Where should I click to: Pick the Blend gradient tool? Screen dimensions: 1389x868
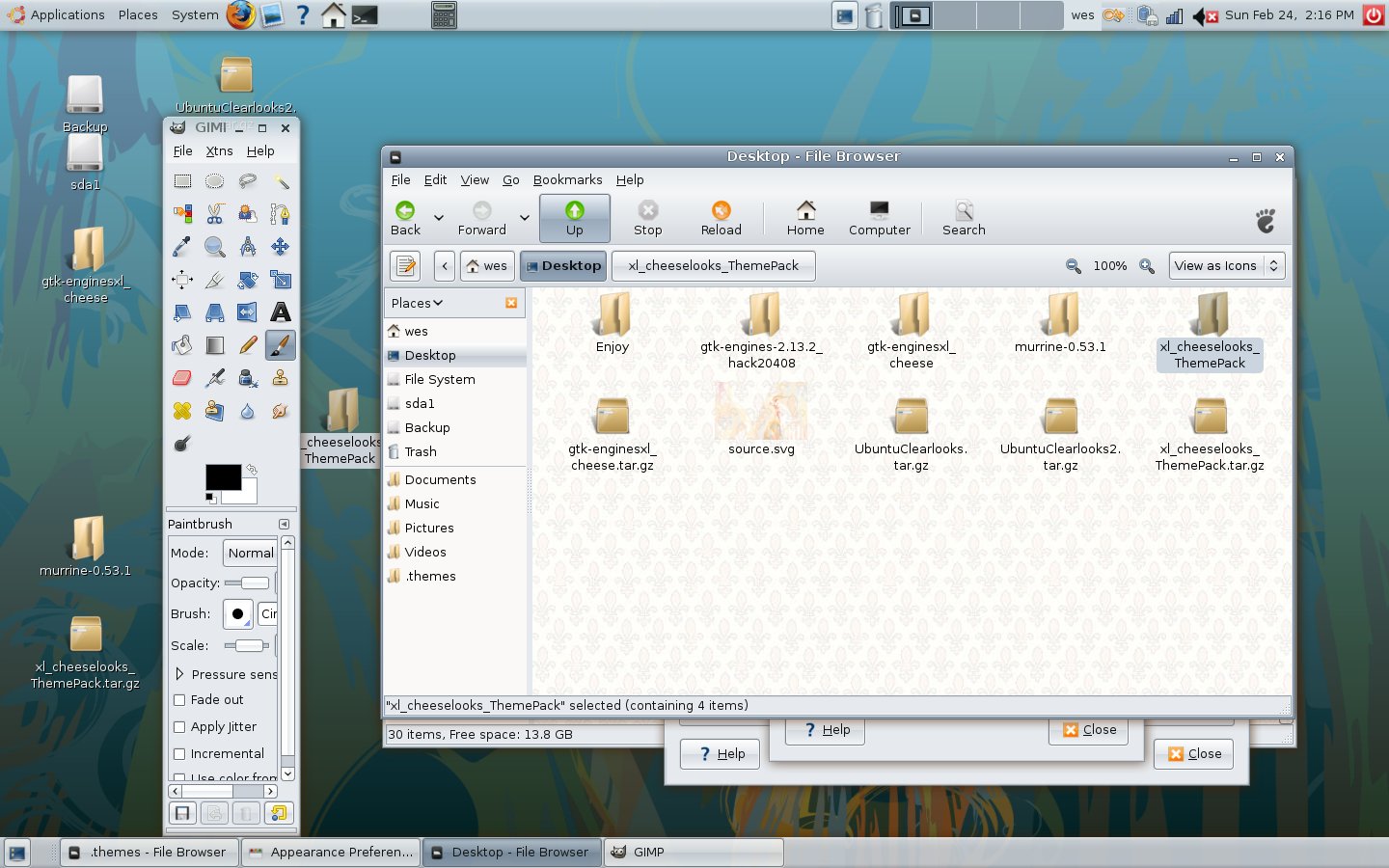215,345
